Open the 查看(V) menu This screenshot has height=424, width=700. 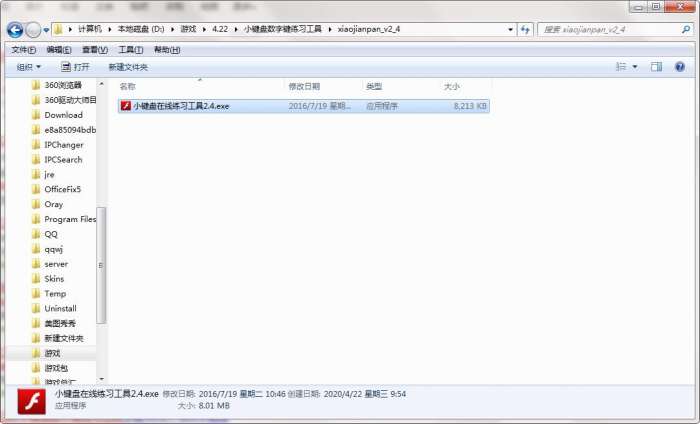[95, 50]
